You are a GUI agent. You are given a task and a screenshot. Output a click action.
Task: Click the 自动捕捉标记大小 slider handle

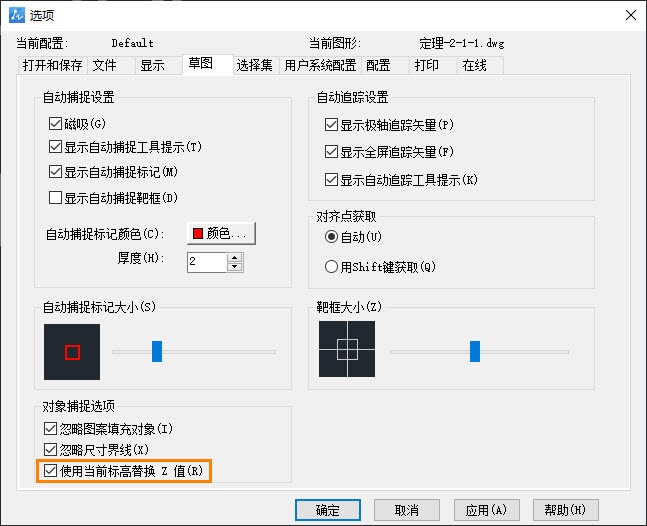pyautogui.click(x=157, y=351)
